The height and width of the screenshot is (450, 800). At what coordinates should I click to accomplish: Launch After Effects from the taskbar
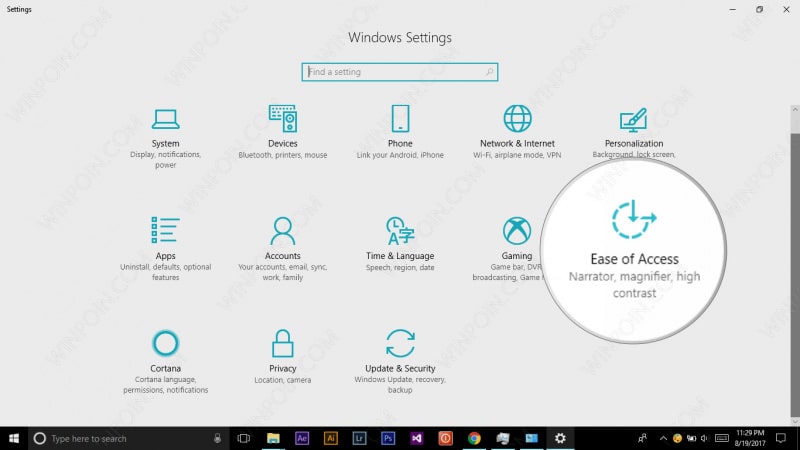point(302,438)
